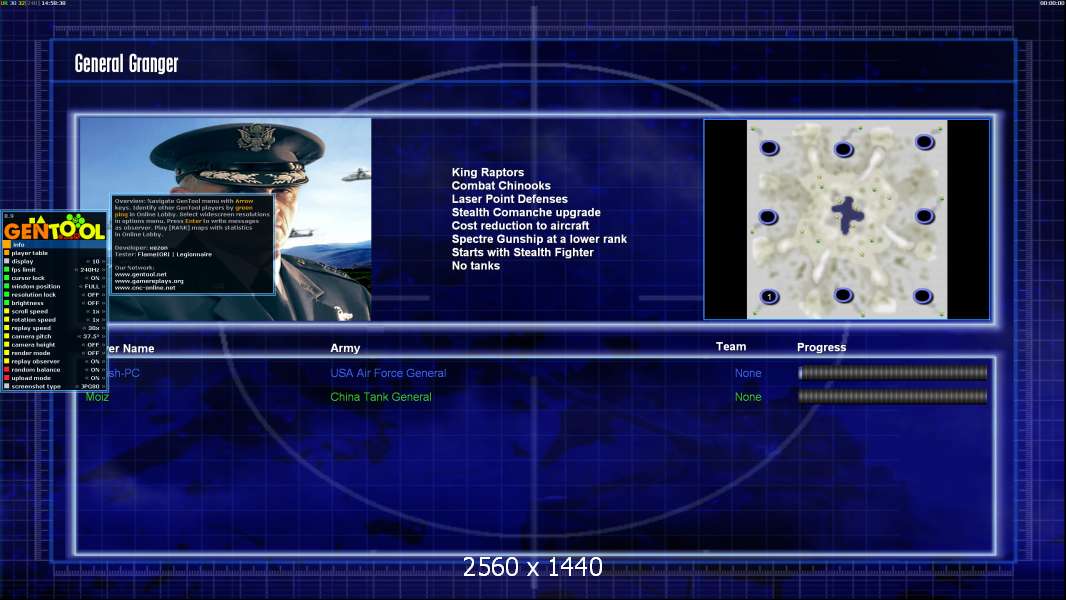Select the top-right start position on minimap

click(924, 142)
